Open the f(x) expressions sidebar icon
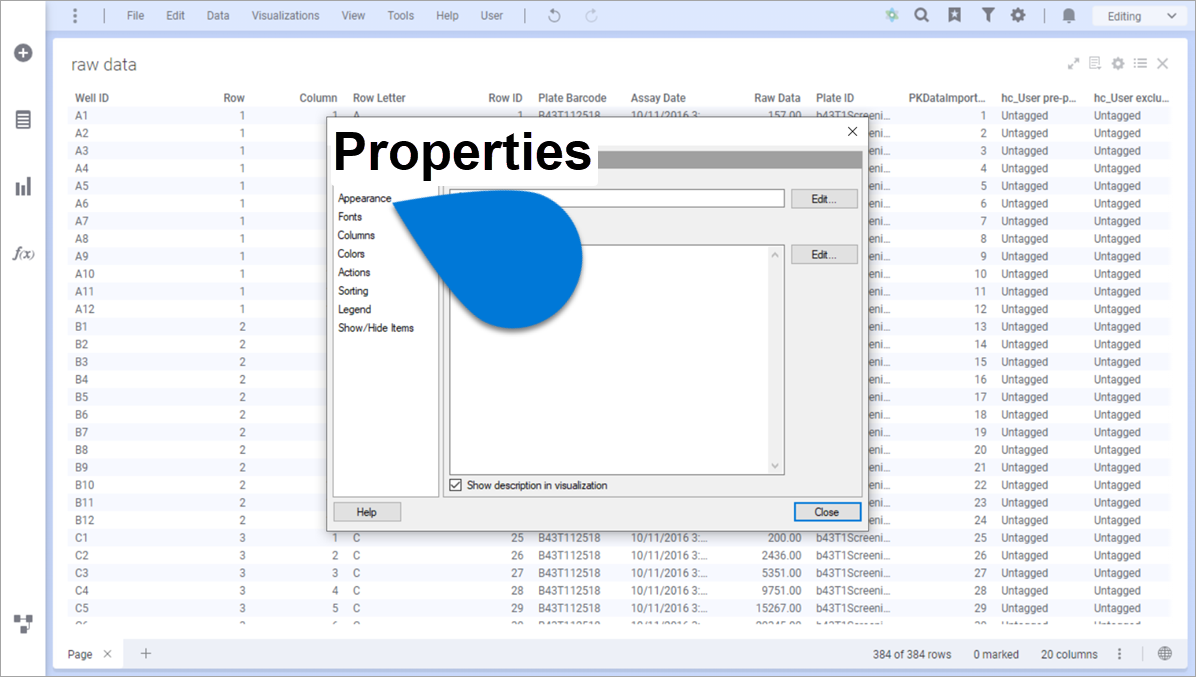This screenshot has height=677, width=1196. (x=23, y=254)
